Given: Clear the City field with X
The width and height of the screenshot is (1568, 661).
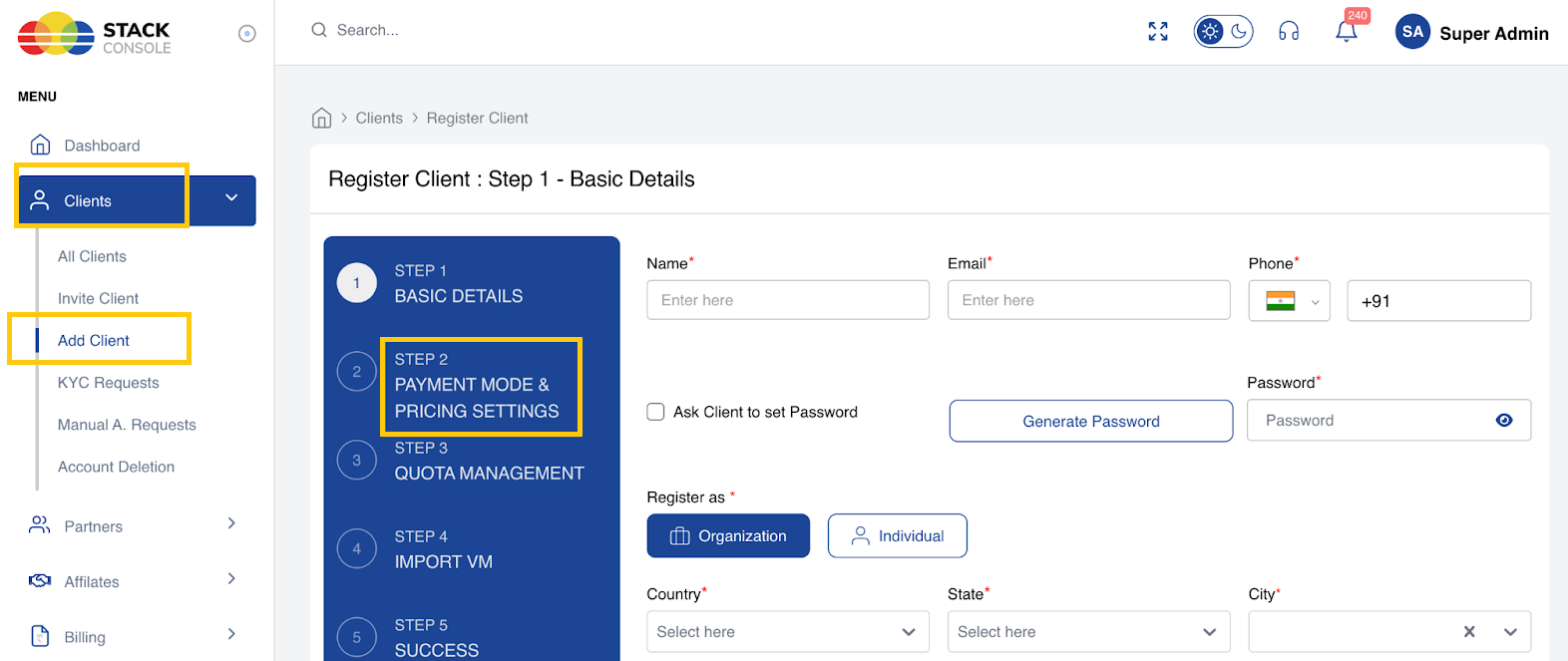Looking at the screenshot, I should [x=1468, y=631].
